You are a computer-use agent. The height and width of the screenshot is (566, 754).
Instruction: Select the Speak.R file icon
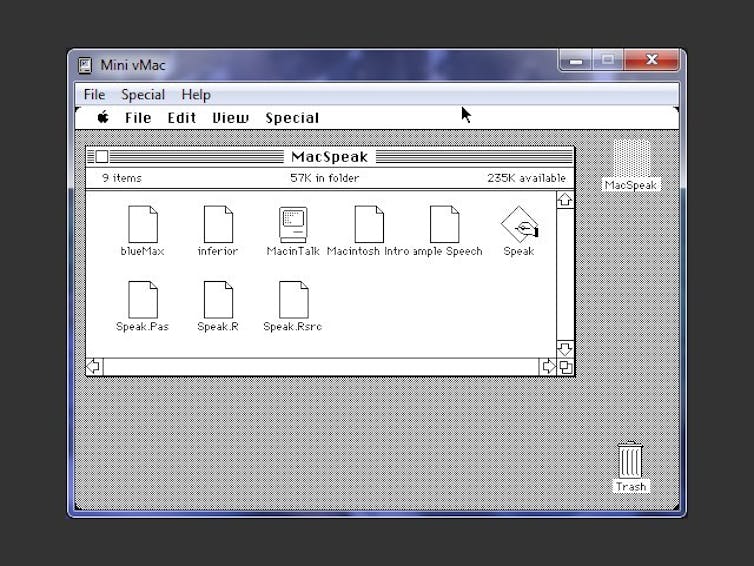(x=218, y=299)
